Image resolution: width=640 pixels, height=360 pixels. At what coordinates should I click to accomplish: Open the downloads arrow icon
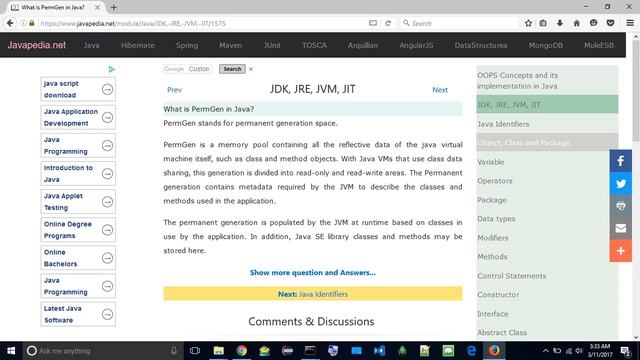(x=560, y=23)
